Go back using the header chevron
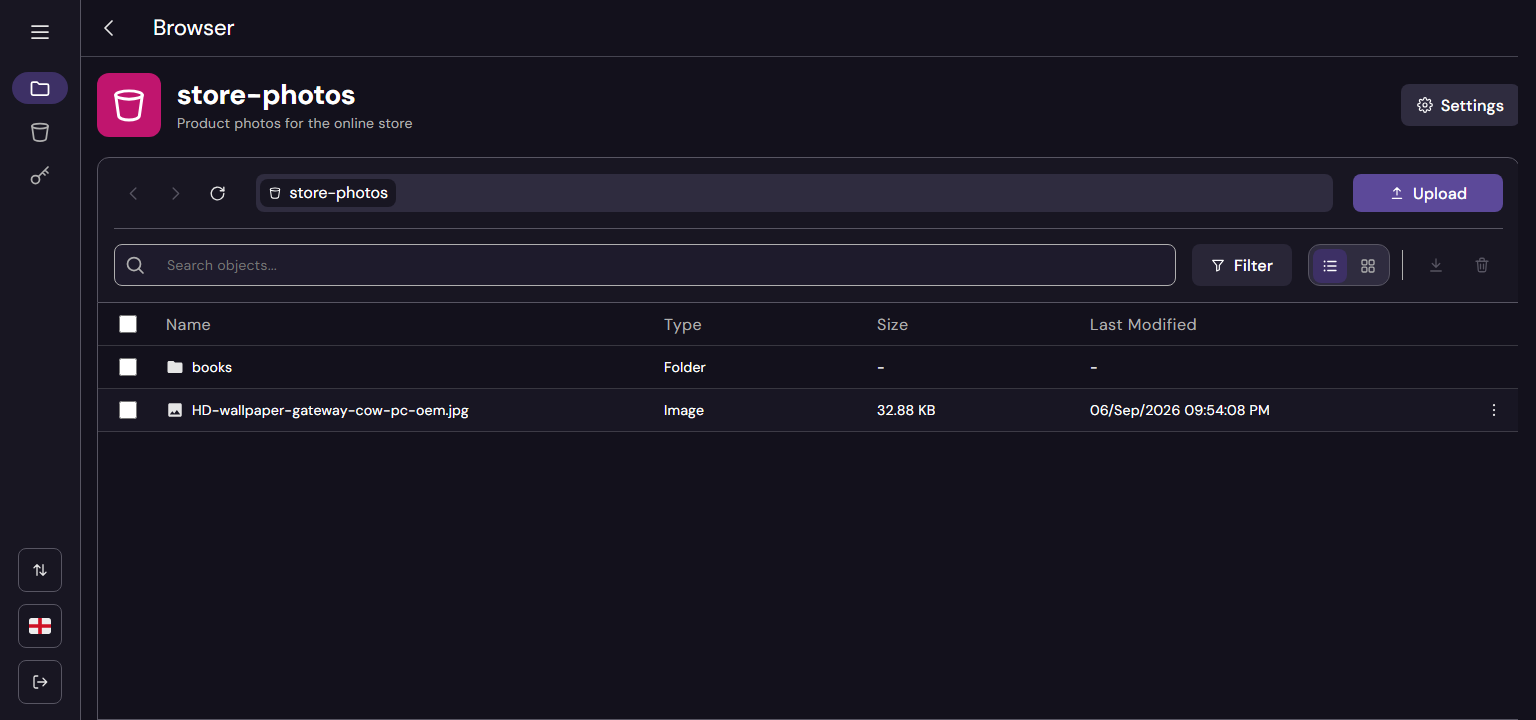The height and width of the screenshot is (720, 1536). [109, 28]
